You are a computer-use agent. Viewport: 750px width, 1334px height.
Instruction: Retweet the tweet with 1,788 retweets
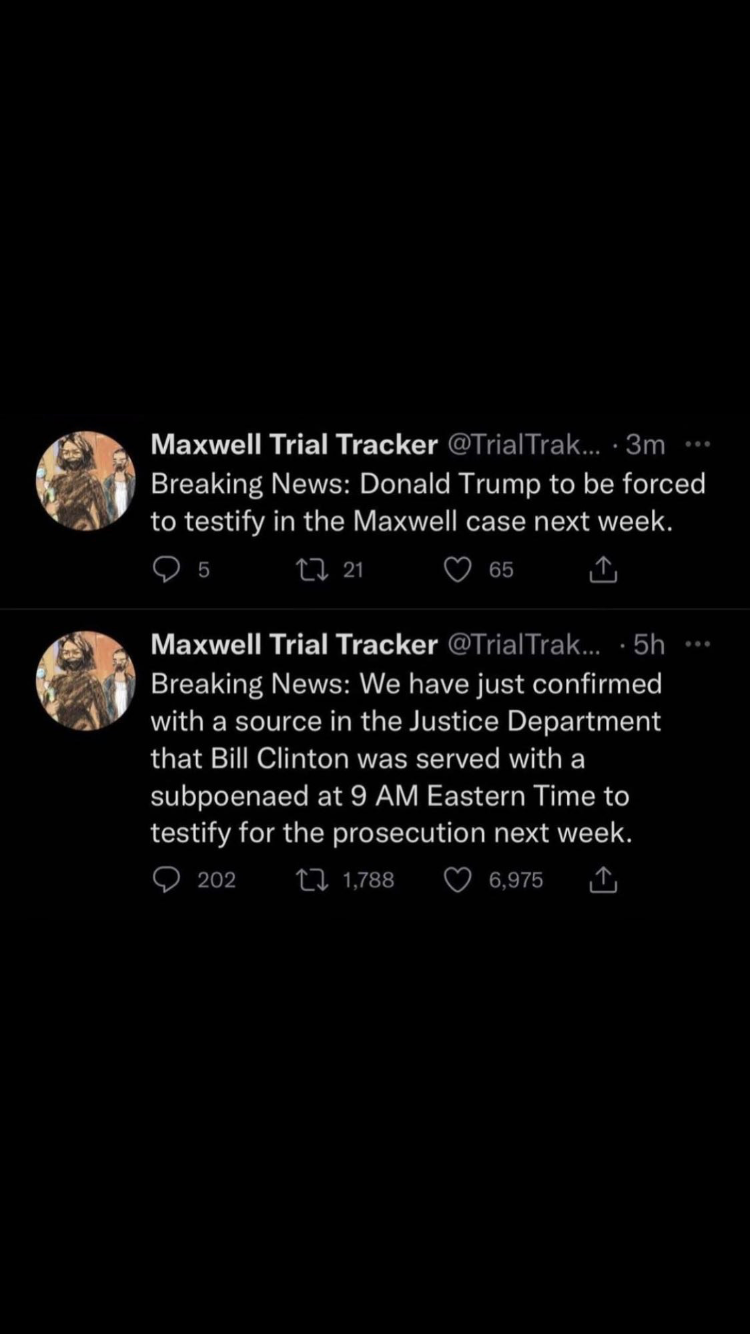click(309, 879)
